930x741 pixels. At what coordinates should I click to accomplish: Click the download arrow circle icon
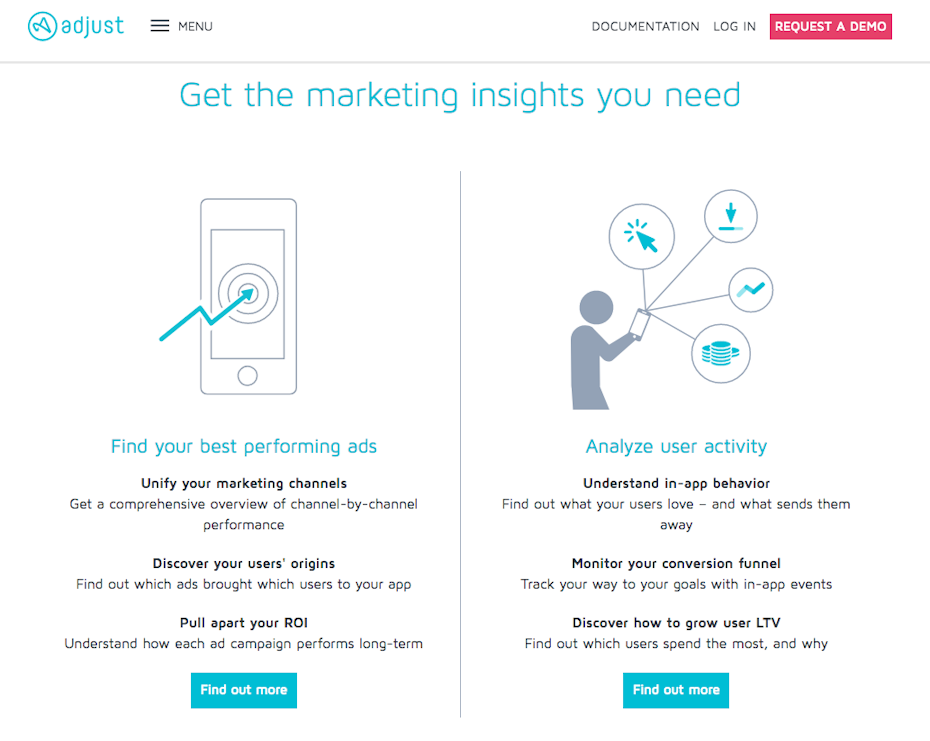(731, 215)
